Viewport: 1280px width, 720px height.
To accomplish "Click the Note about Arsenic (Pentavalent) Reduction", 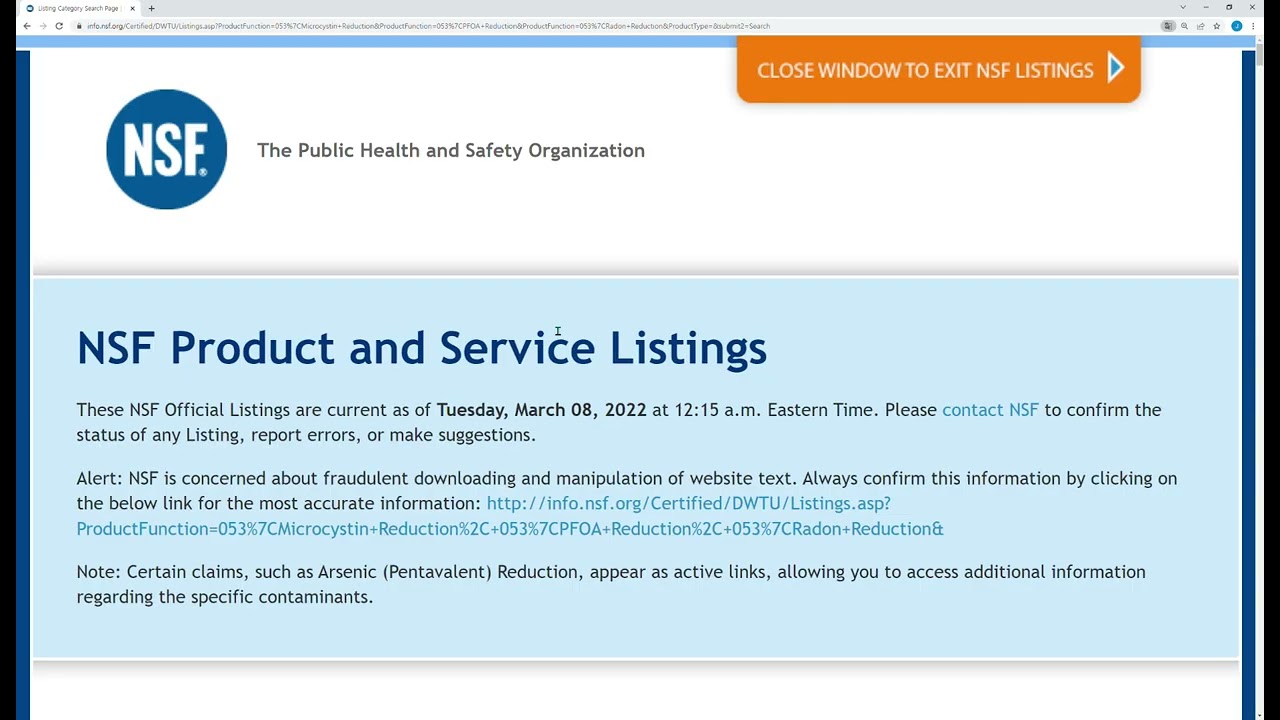I will 611,584.
